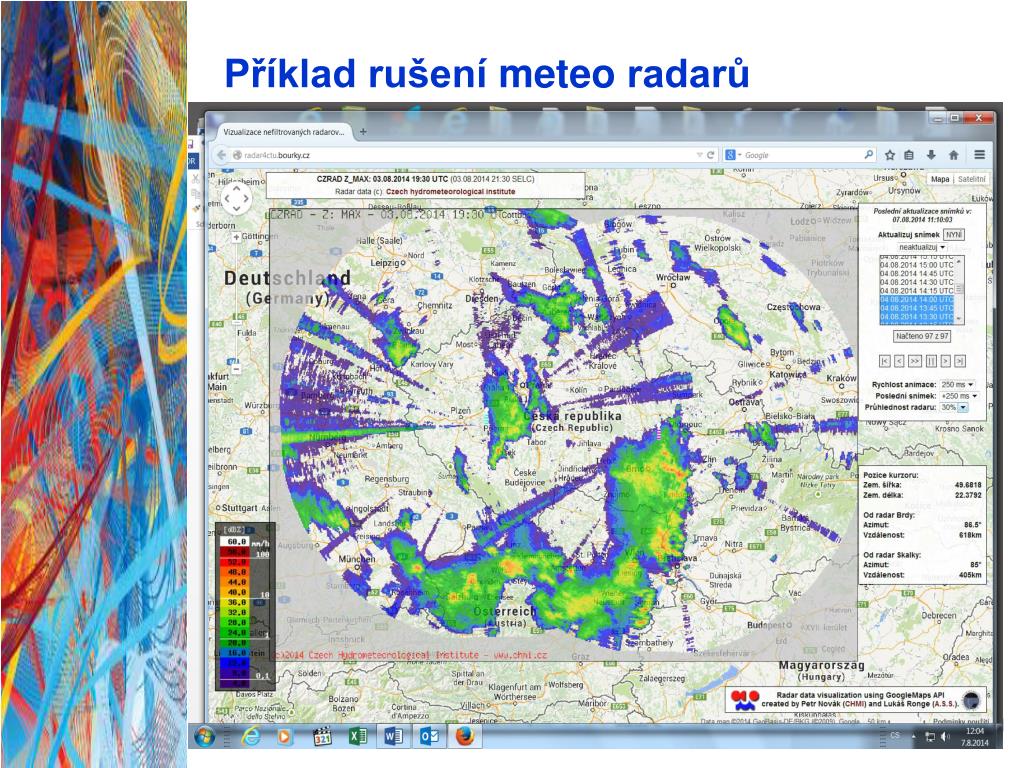Select frame 04.08.2014 13:30 UTC
Screen dimensions: 1024x768
pyautogui.click(x=916, y=316)
